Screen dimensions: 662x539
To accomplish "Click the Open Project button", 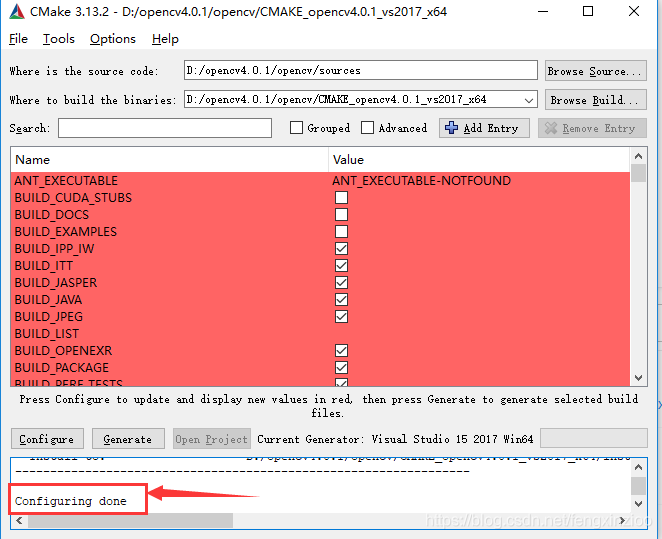I will click(x=212, y=439).
